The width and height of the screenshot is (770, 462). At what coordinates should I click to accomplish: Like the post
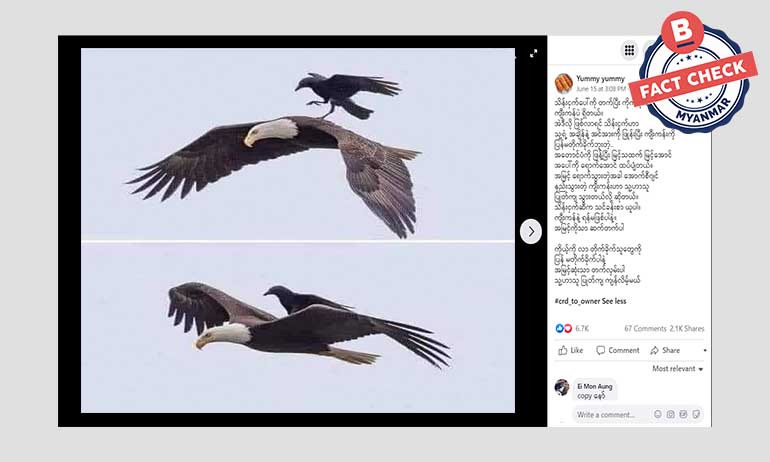click(571, 350)
